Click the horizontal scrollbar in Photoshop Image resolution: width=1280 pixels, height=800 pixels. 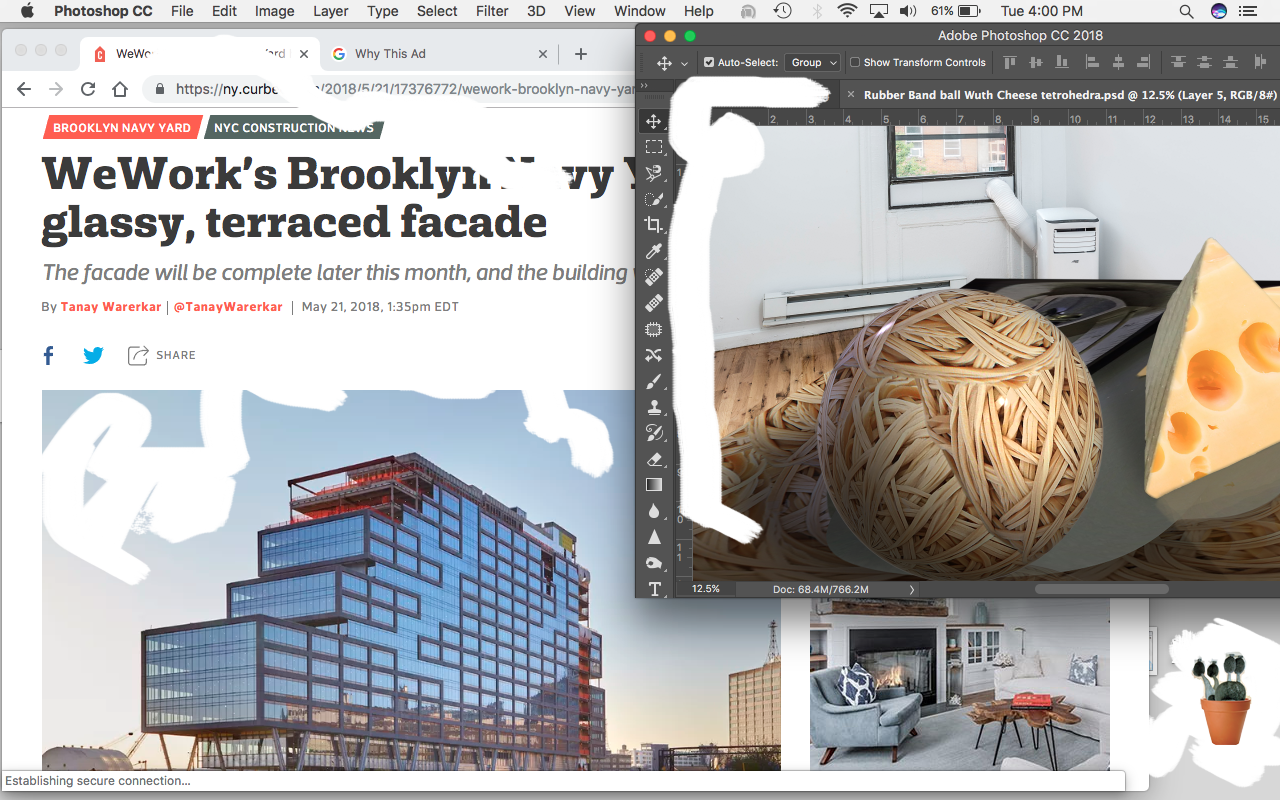pos(1101,589)
